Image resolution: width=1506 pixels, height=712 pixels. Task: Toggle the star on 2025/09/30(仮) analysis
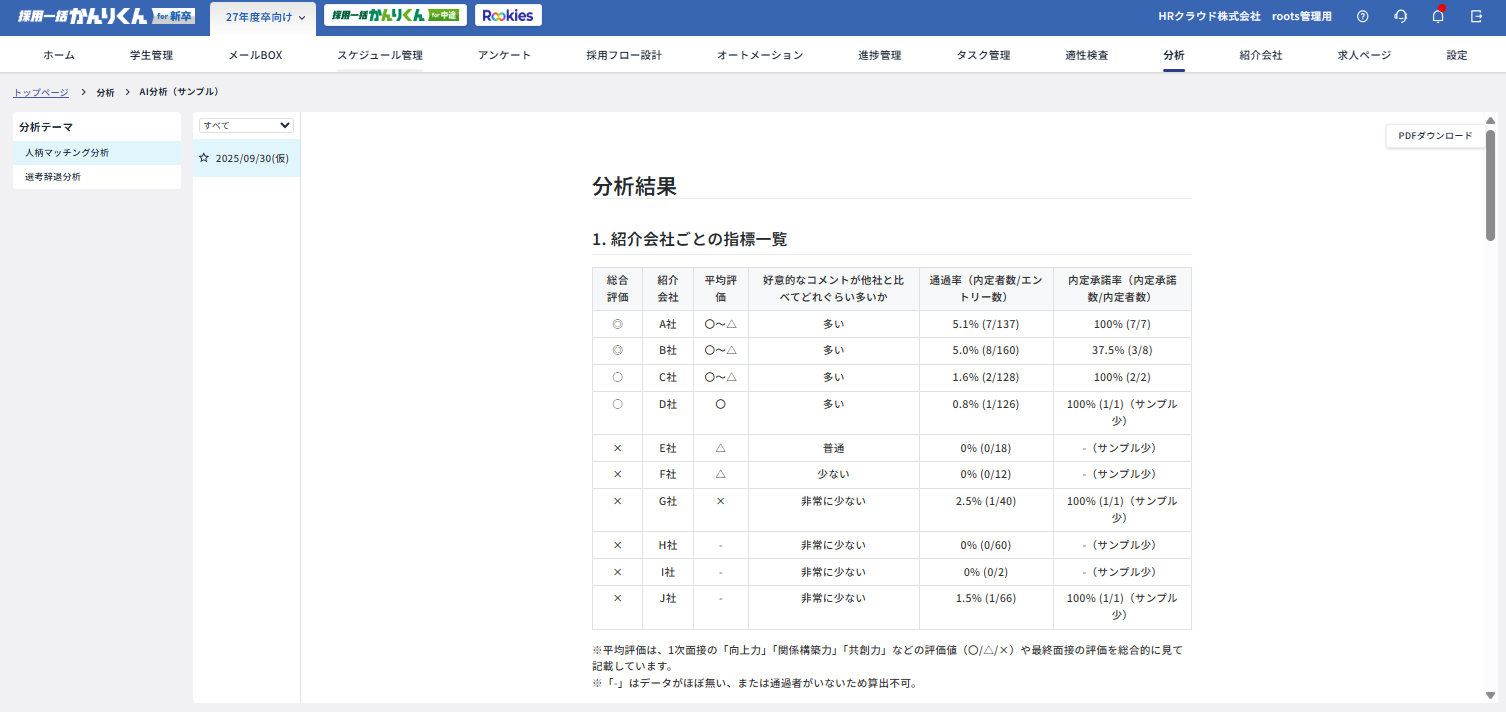pos(204,157)
